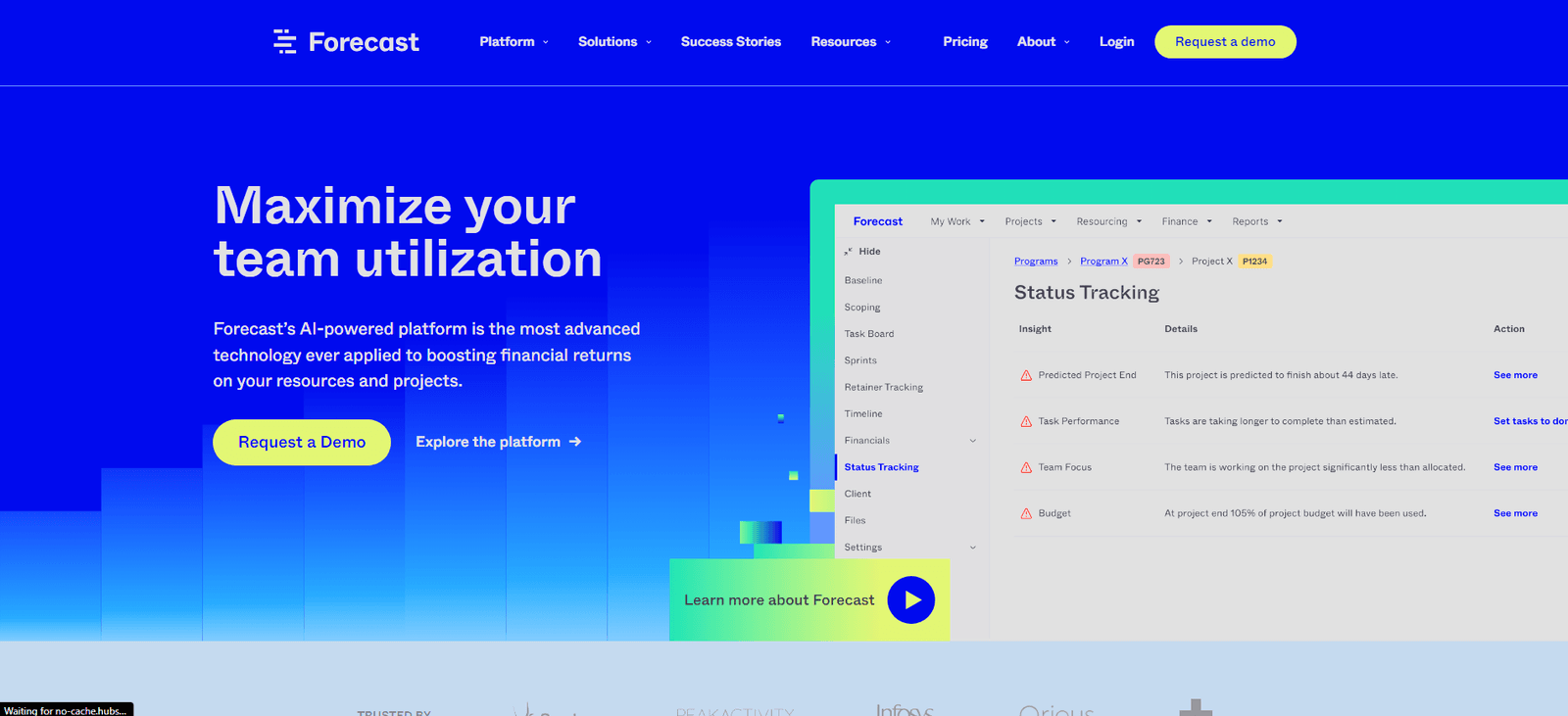Screen dimensions: 1568x716
Task: Open Retainer Tracking in the sidebar
Action: point(884,387)
